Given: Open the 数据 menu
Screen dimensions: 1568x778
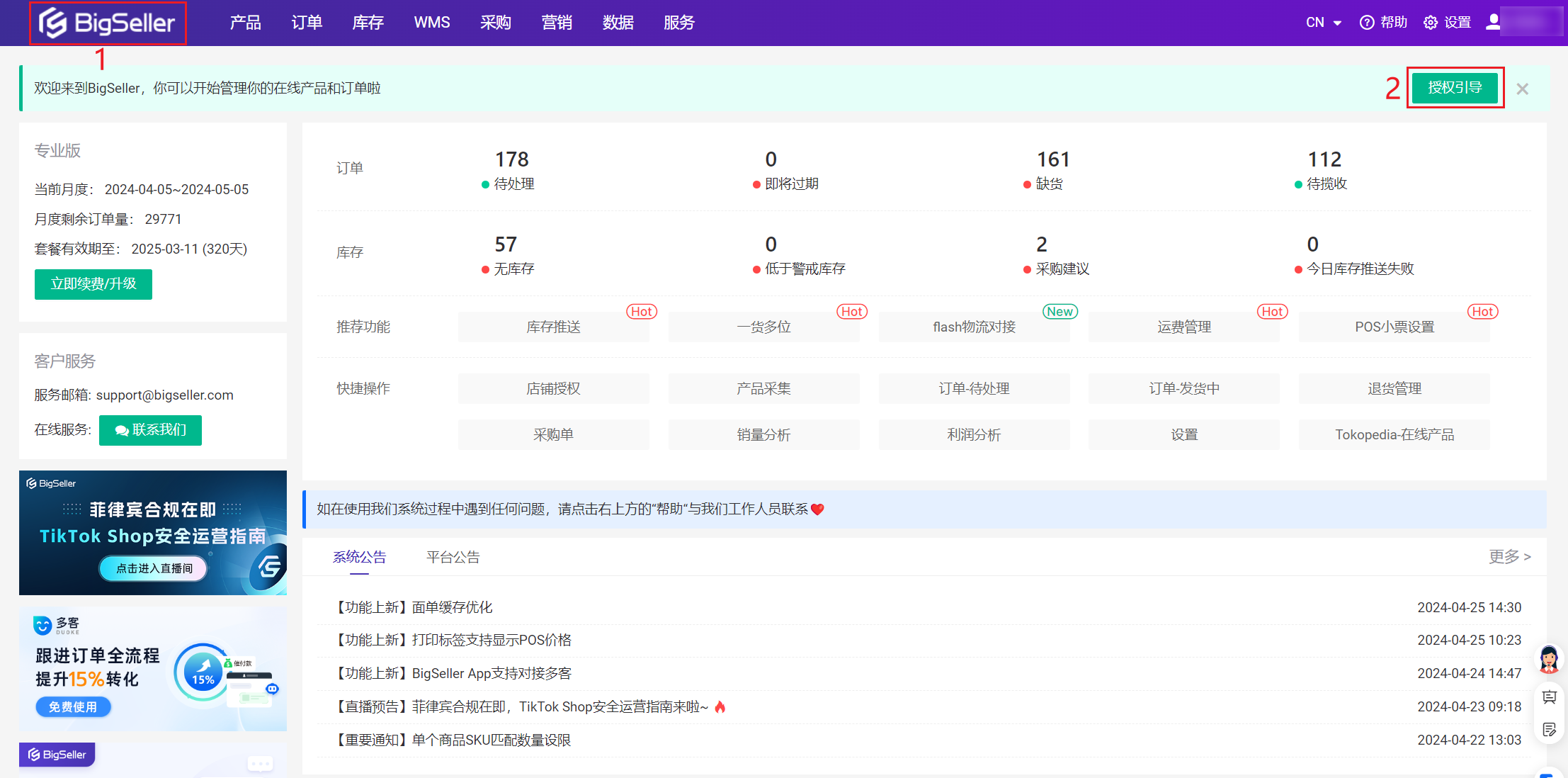Looking at the screenshot, I should (x=618, y=23).
